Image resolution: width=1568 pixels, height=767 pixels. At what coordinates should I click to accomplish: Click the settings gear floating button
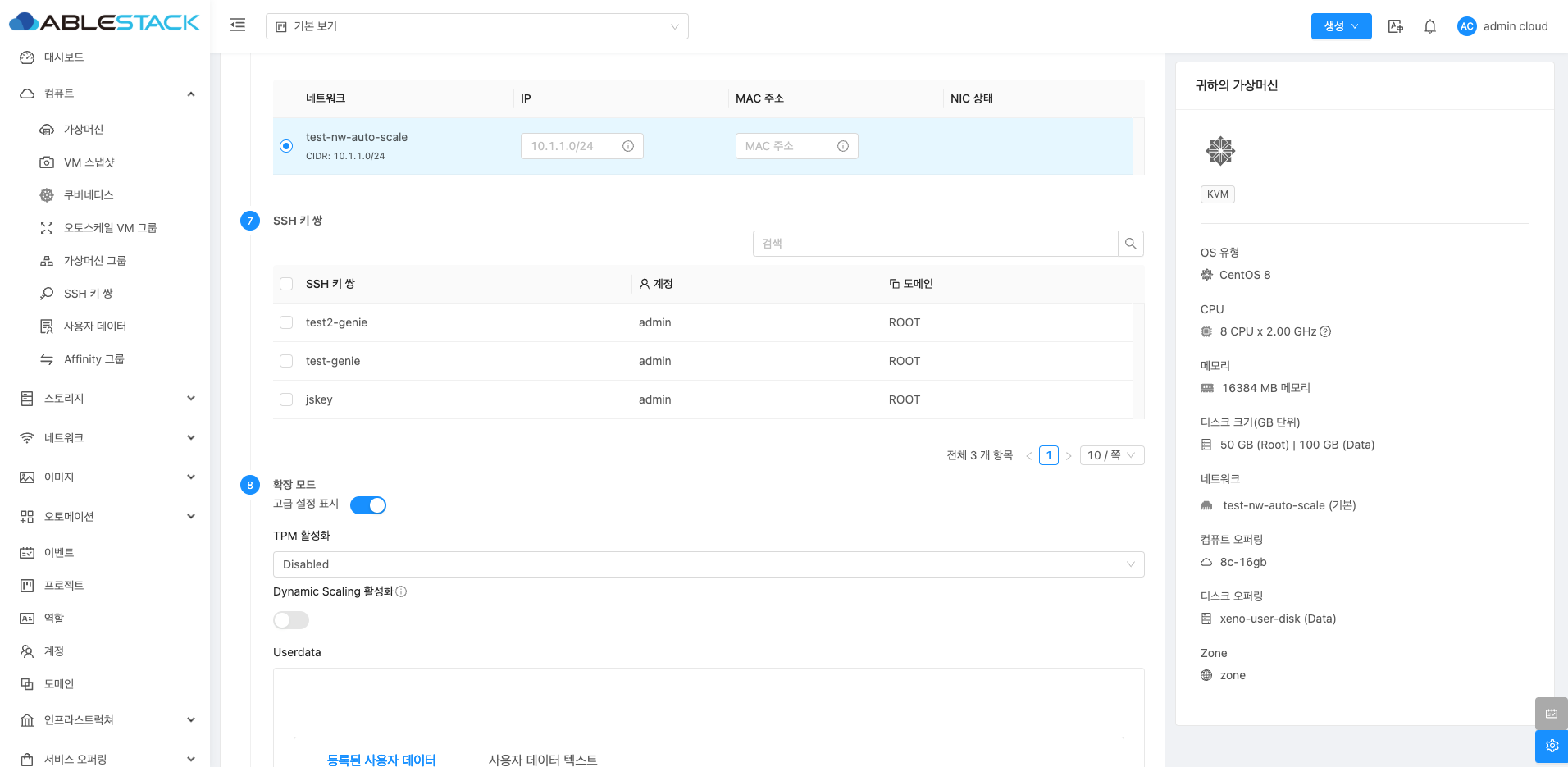pyautogui.click(x=1551, y=746)
